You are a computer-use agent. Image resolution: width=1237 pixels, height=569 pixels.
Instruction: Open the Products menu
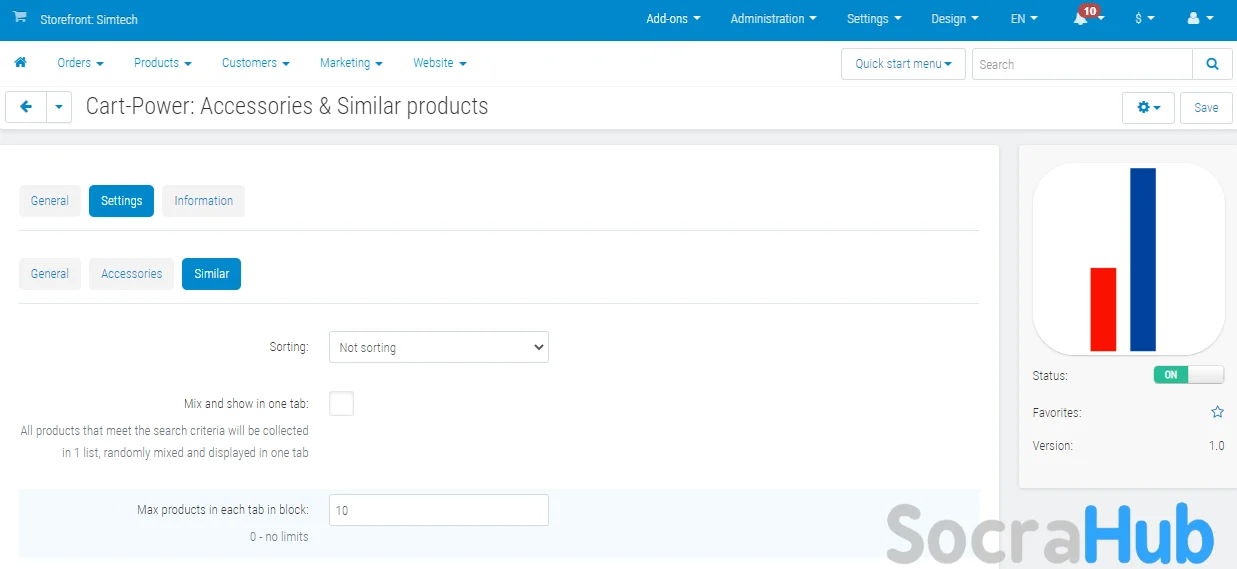(x=162, y=62)
